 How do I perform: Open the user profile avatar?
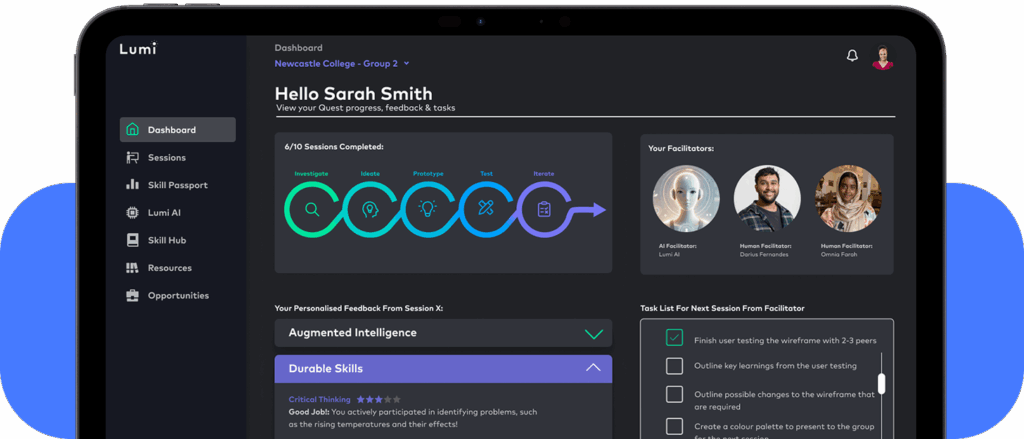(x=882, y=57)
